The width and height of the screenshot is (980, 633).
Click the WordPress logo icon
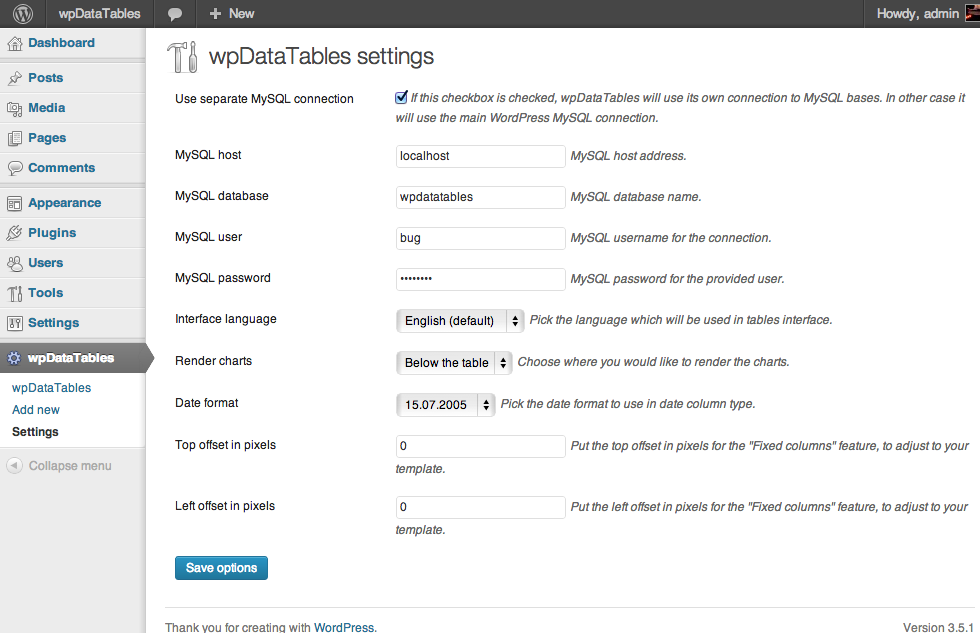click(23, 13)
